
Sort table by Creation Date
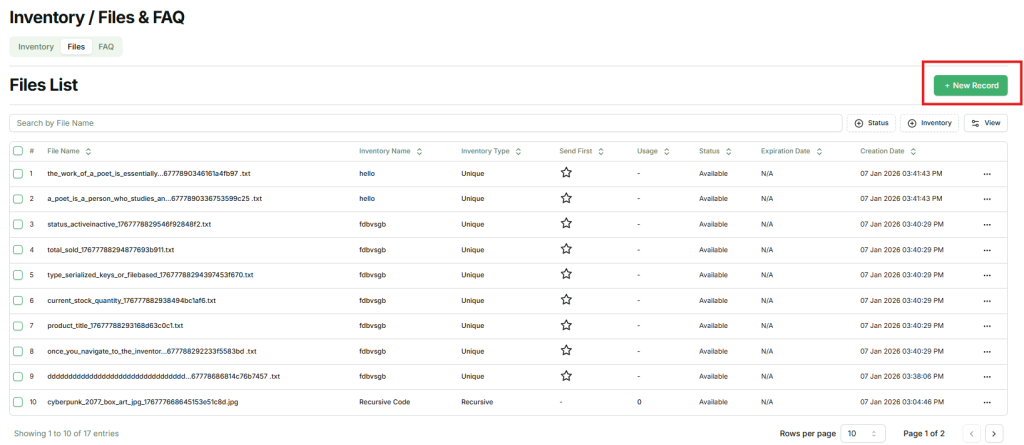912,151
